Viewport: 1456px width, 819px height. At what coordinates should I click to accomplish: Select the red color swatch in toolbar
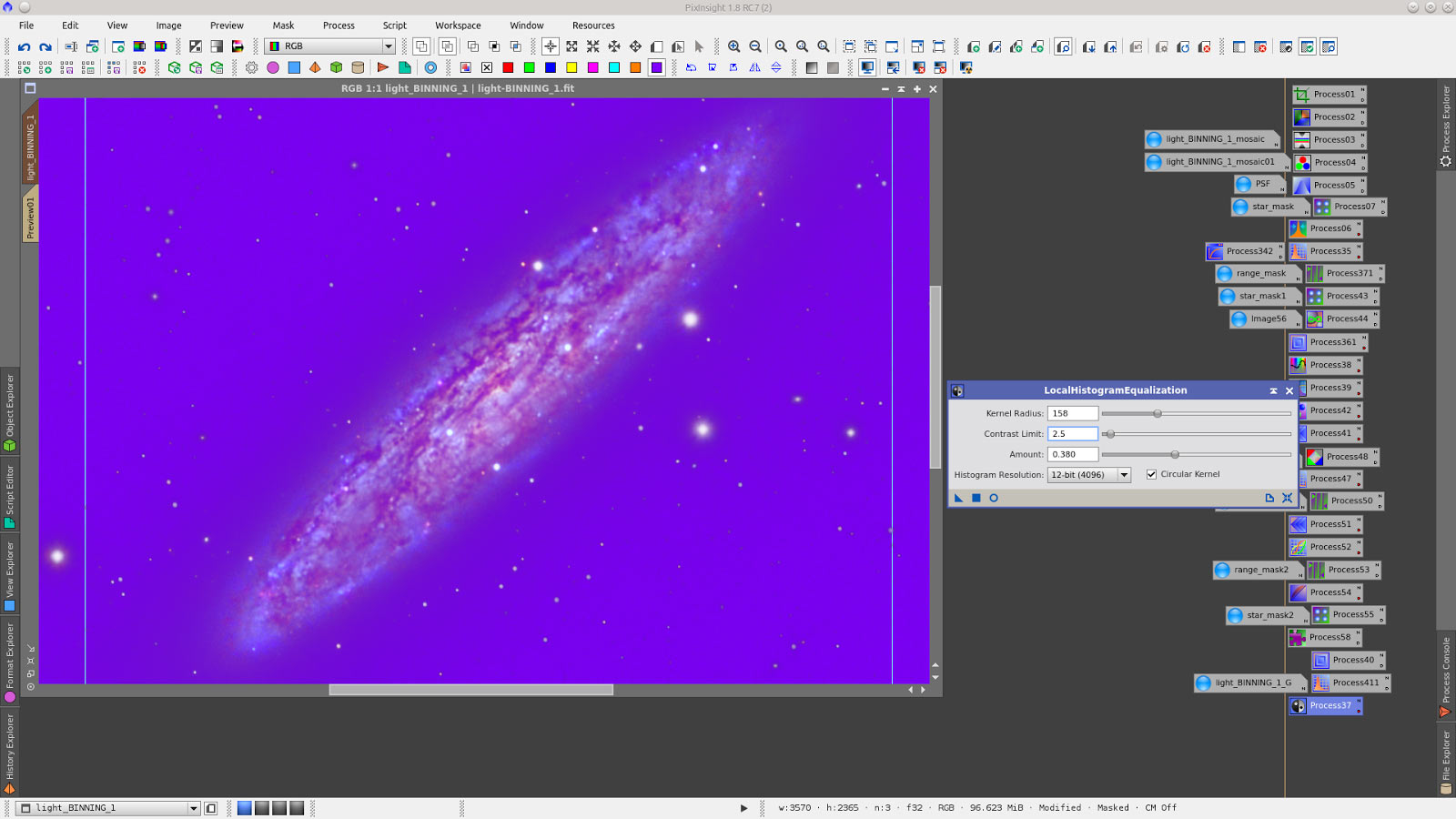tap(508, 67)
